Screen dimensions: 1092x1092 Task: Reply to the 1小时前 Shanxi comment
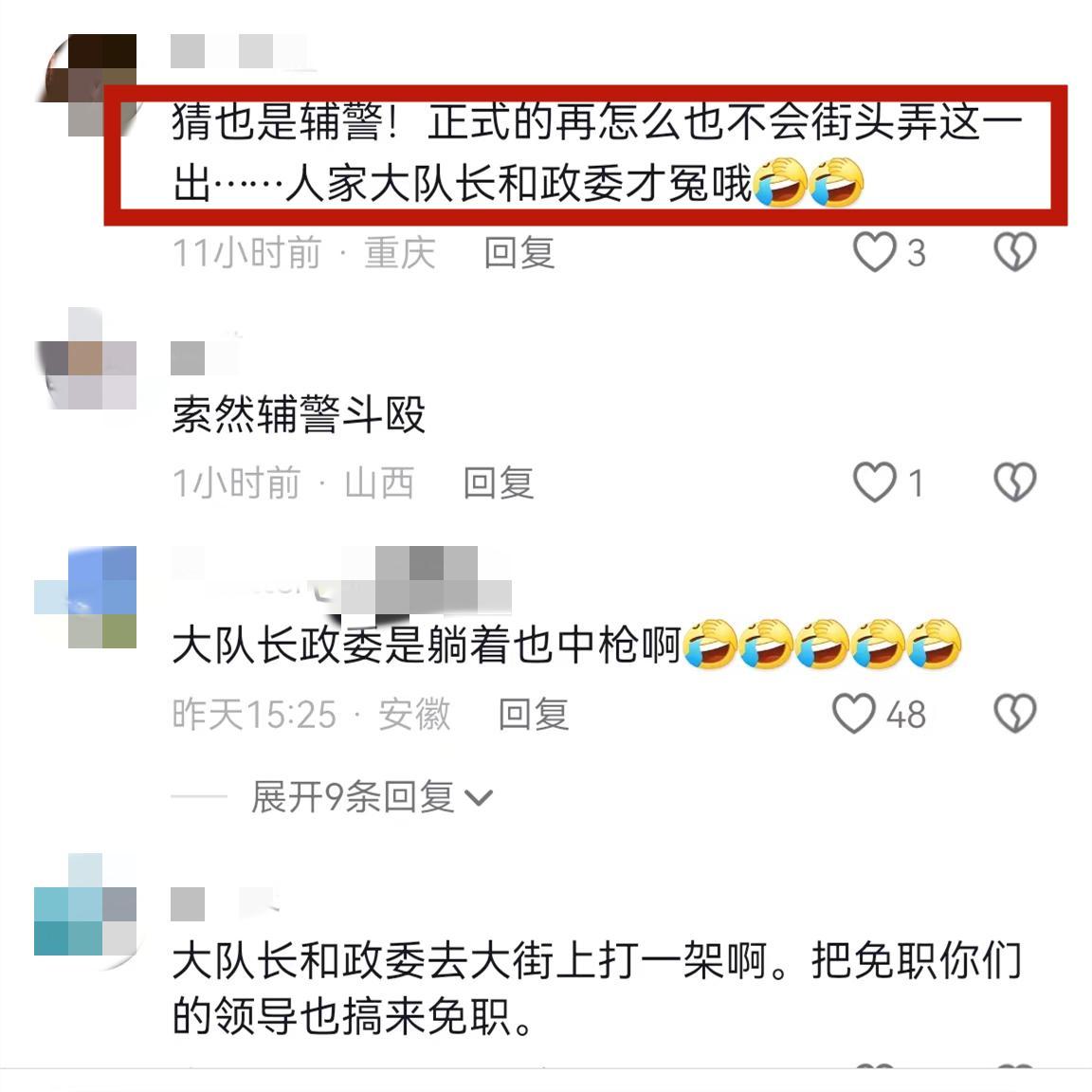pos(499,482)
